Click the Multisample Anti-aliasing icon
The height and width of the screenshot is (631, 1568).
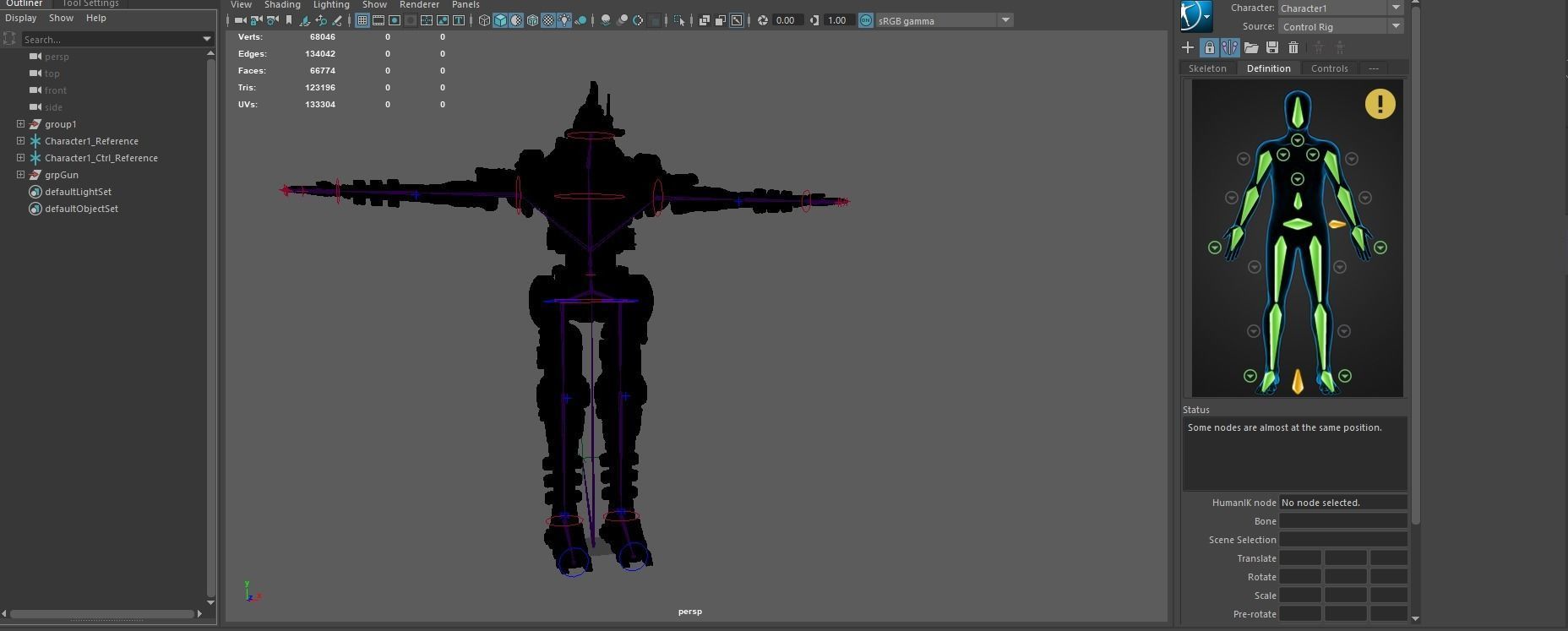pos(638,20)
